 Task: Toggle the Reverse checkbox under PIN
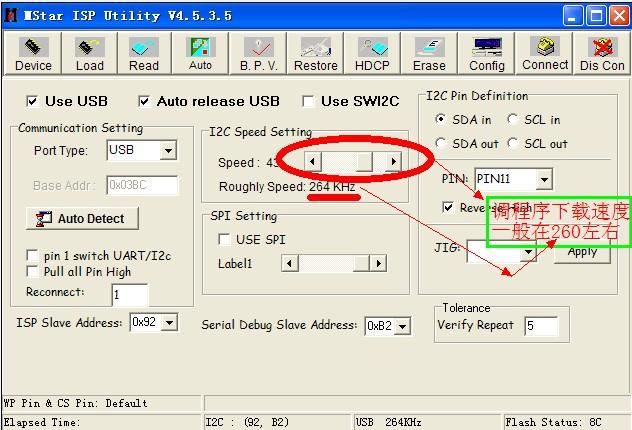[x=448, y=207]
